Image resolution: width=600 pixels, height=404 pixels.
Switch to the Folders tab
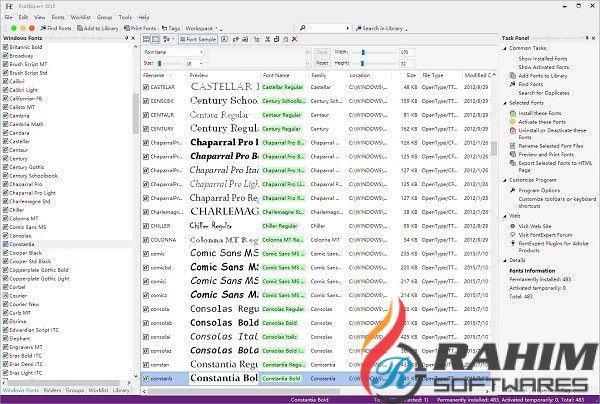pos(52,391)
